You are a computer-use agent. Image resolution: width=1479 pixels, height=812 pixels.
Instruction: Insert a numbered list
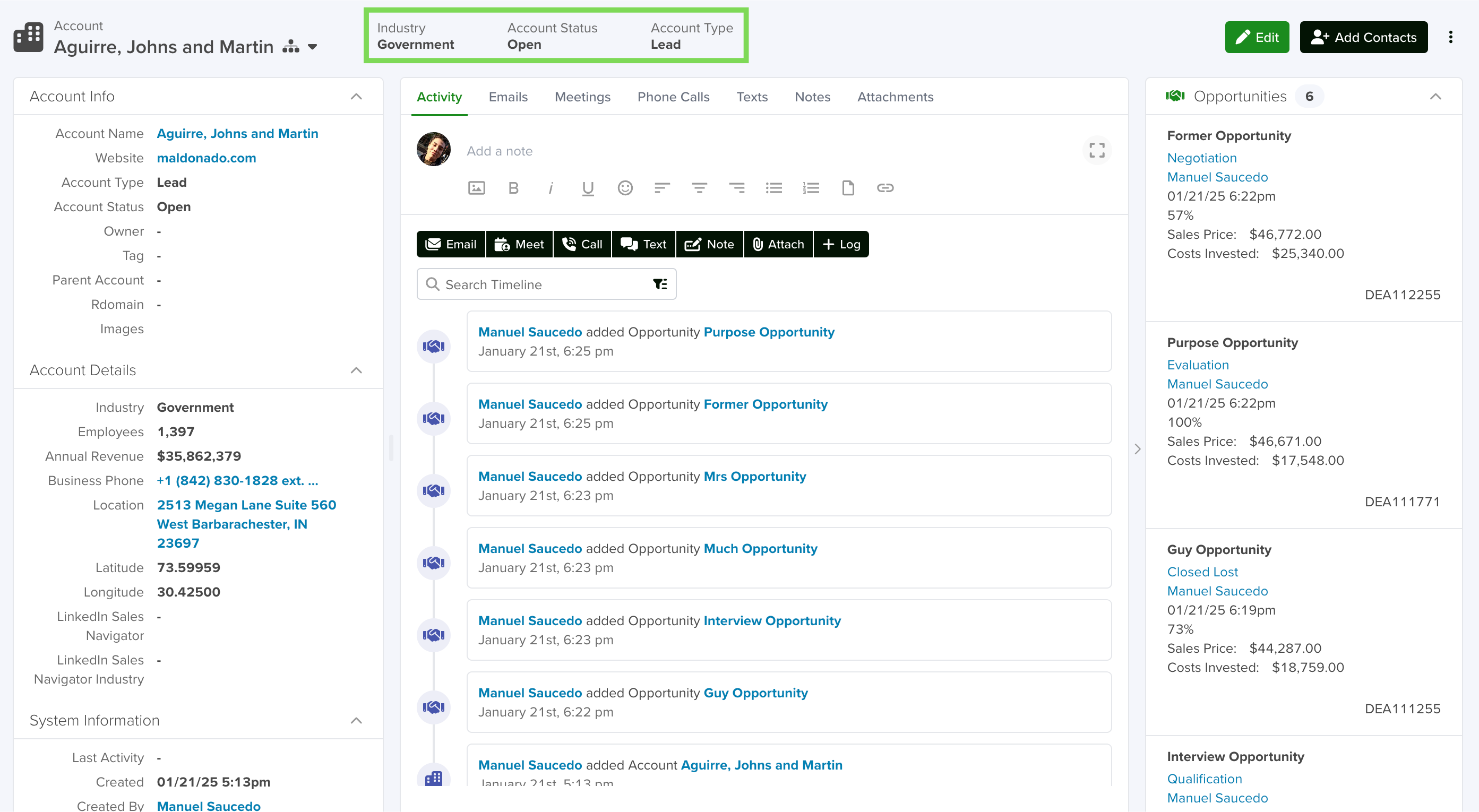(x=811, y=188)
